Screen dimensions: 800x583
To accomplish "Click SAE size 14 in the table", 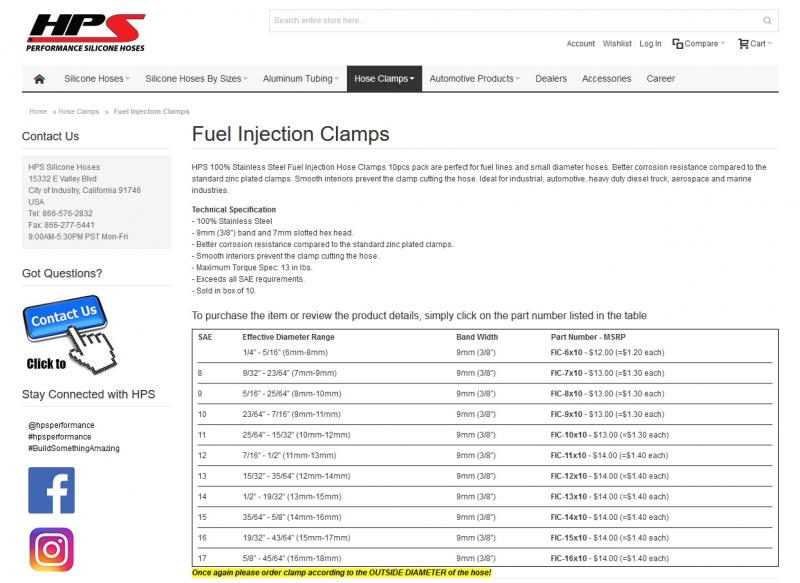I will (x=202, y=497).
